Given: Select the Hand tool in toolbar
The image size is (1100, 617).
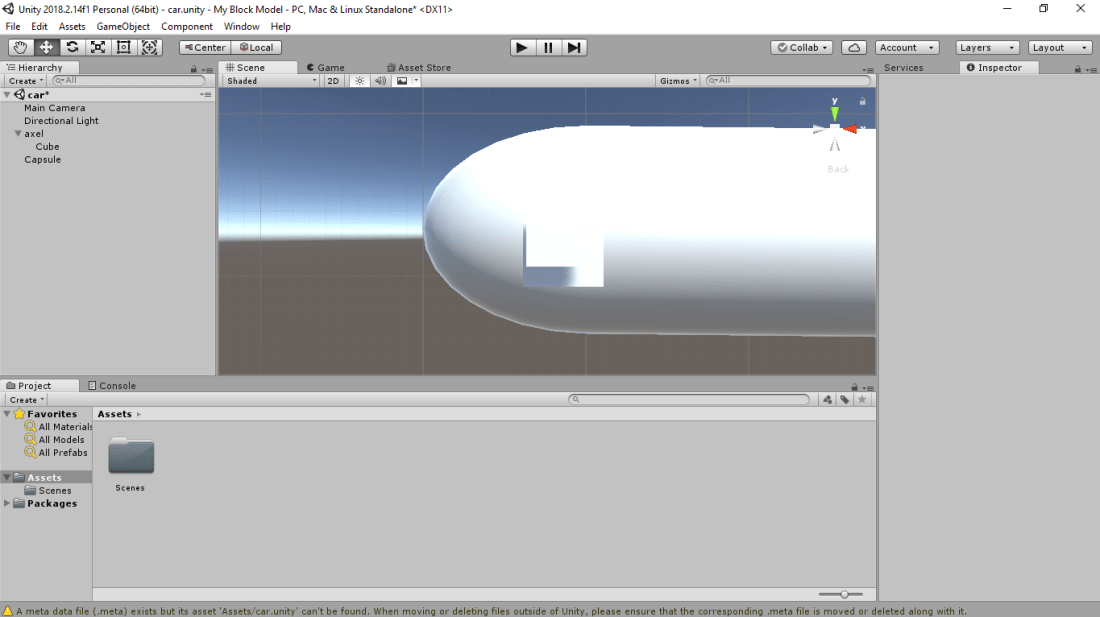Looking at the screenshot, I should pyautogui.click(x=21, y=47).
